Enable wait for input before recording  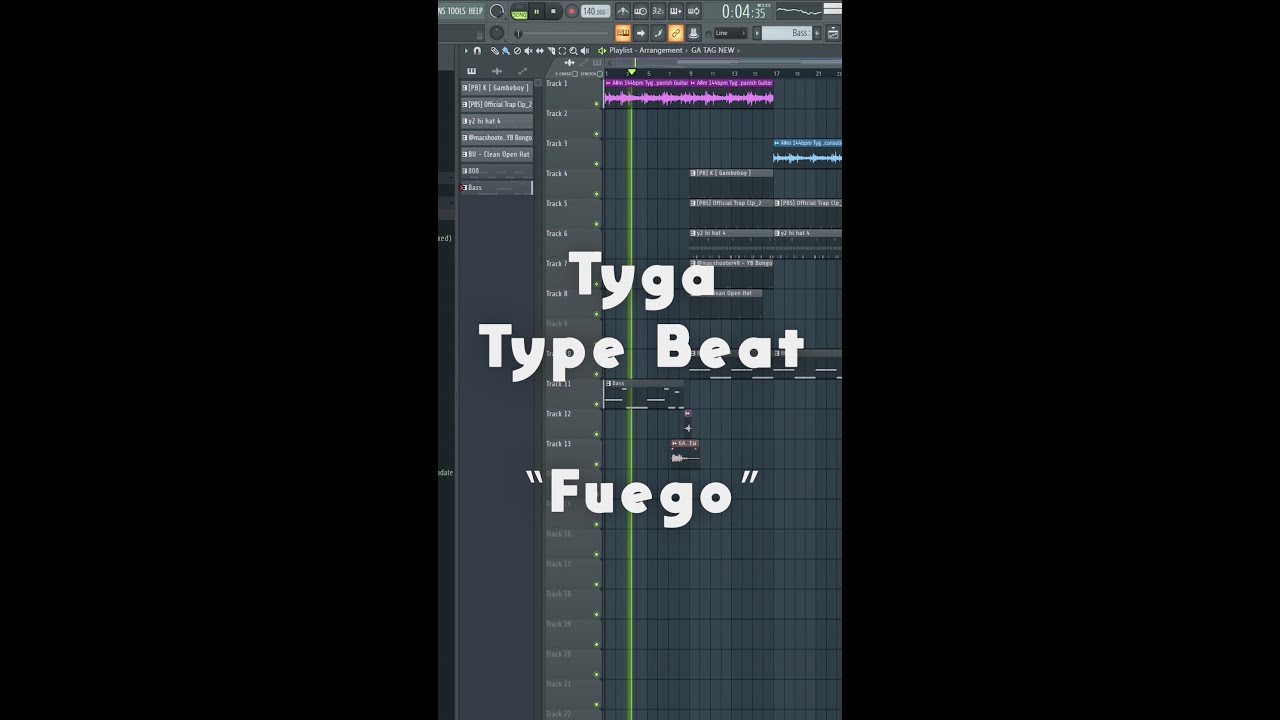click(640, 11)
